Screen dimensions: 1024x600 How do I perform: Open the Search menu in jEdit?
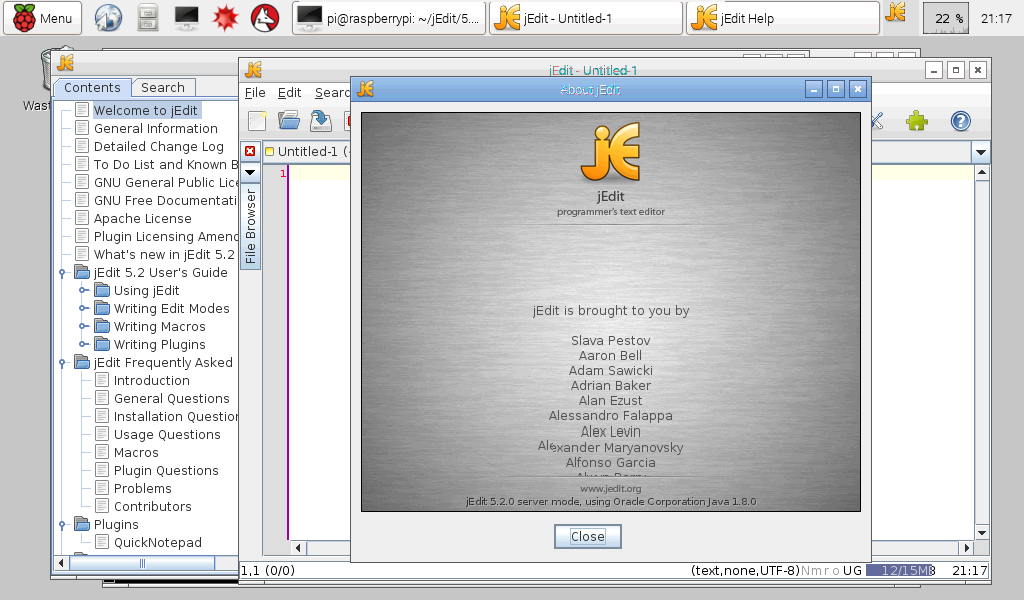click(332, 93)
